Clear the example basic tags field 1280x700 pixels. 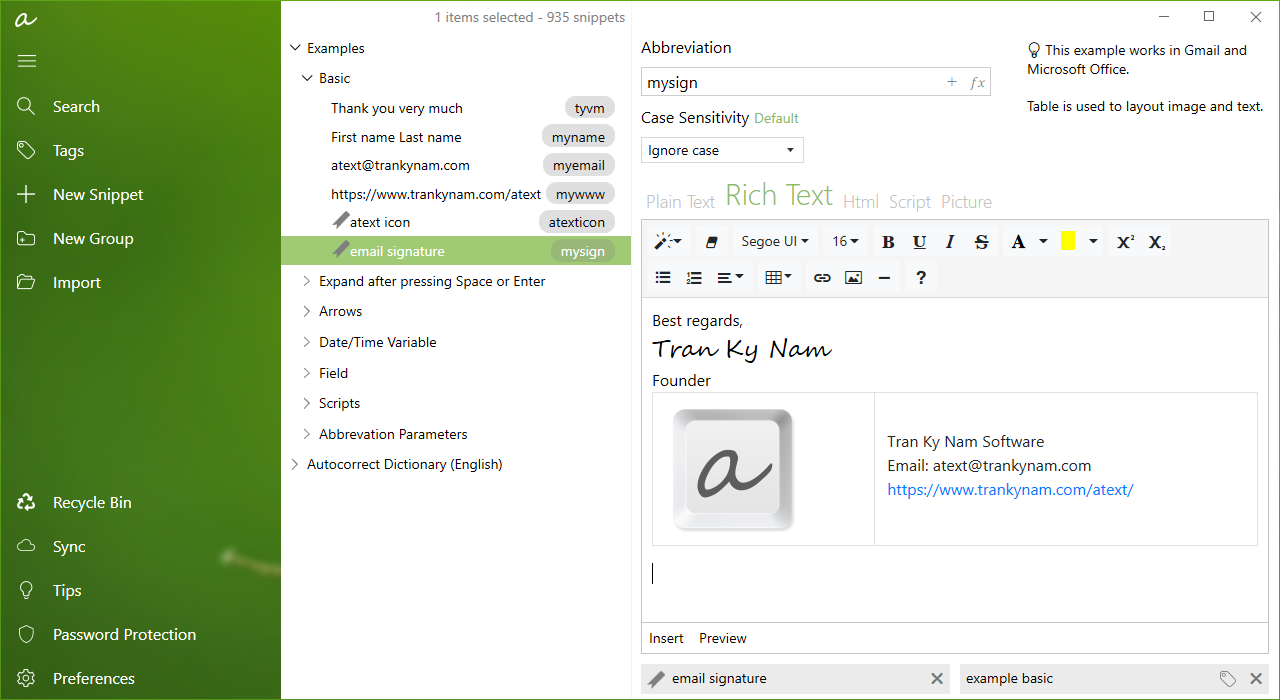tap(1256, 679)
